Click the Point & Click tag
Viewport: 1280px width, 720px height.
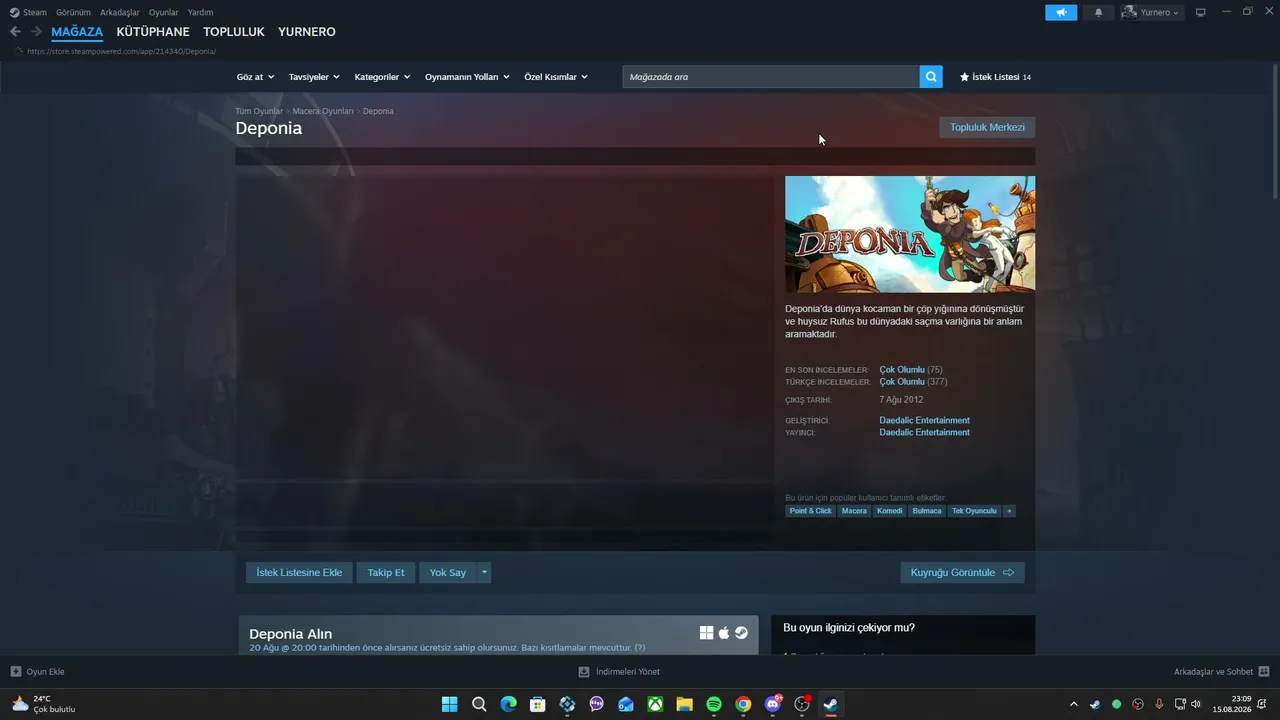[x=810, y=511]
